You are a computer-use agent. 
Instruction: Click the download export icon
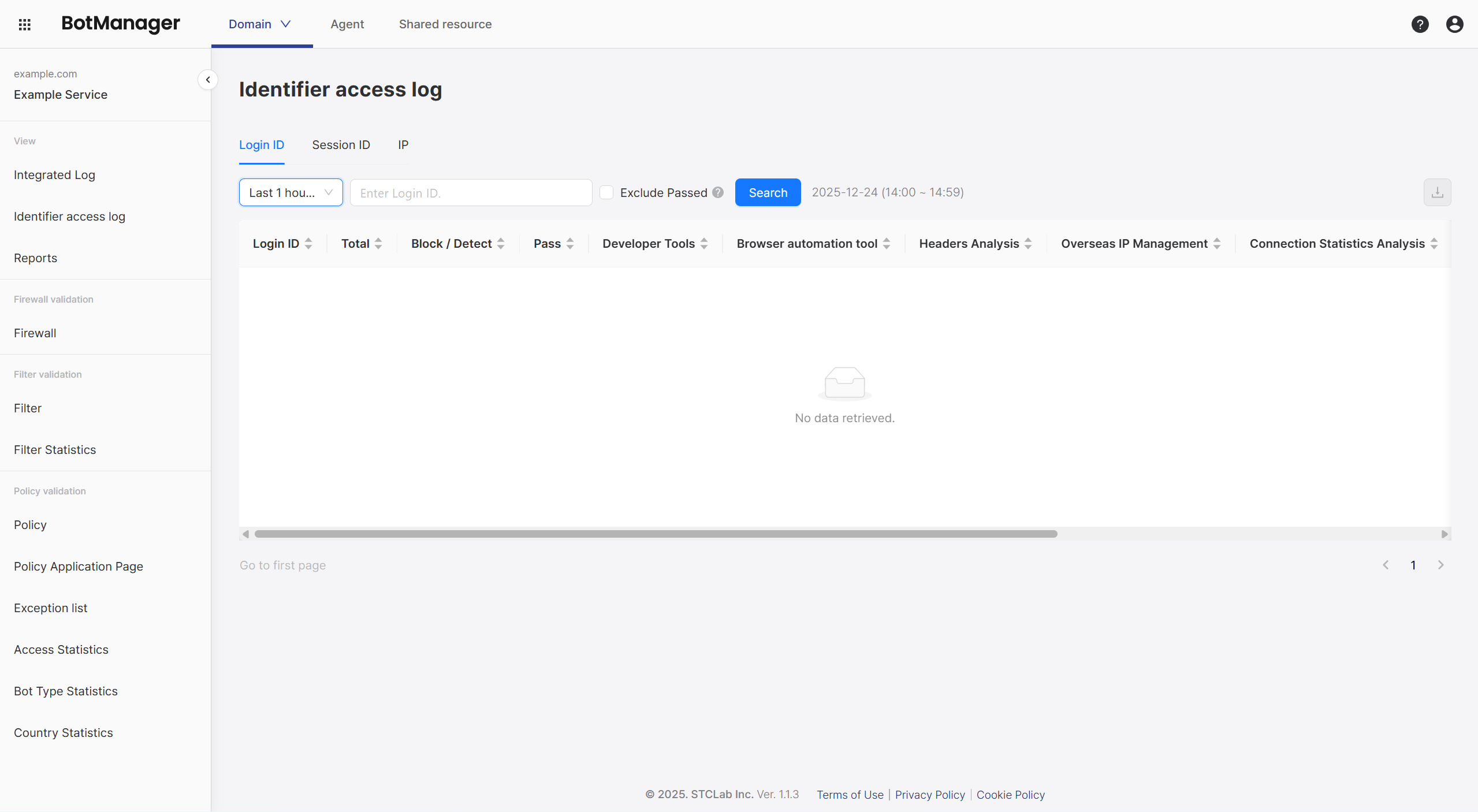[1437, 192]
